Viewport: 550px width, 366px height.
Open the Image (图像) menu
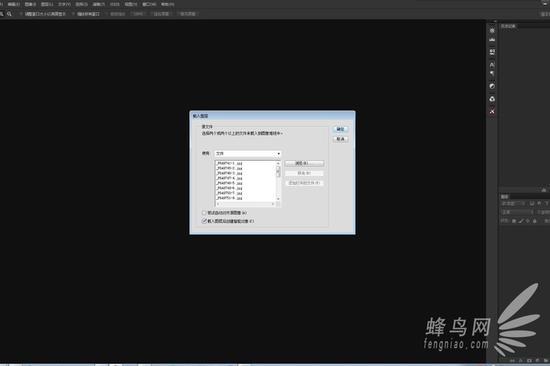coord(30,4)
